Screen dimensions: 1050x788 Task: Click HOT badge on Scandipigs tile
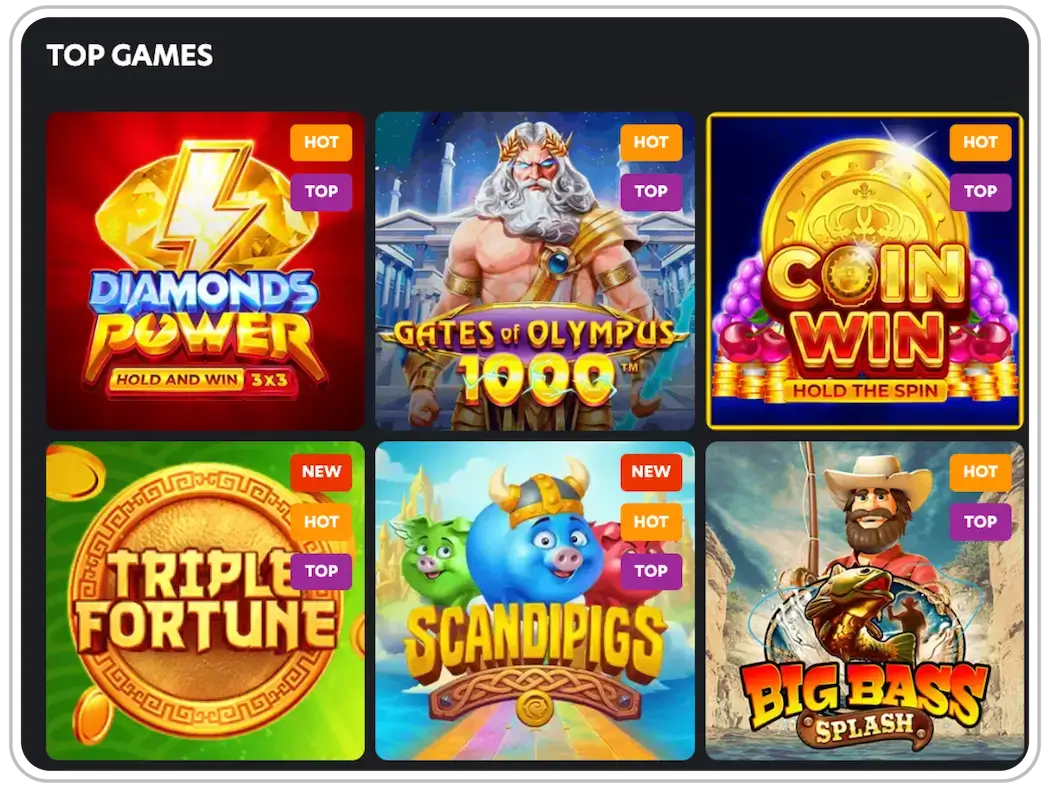(x=651, y=522)
